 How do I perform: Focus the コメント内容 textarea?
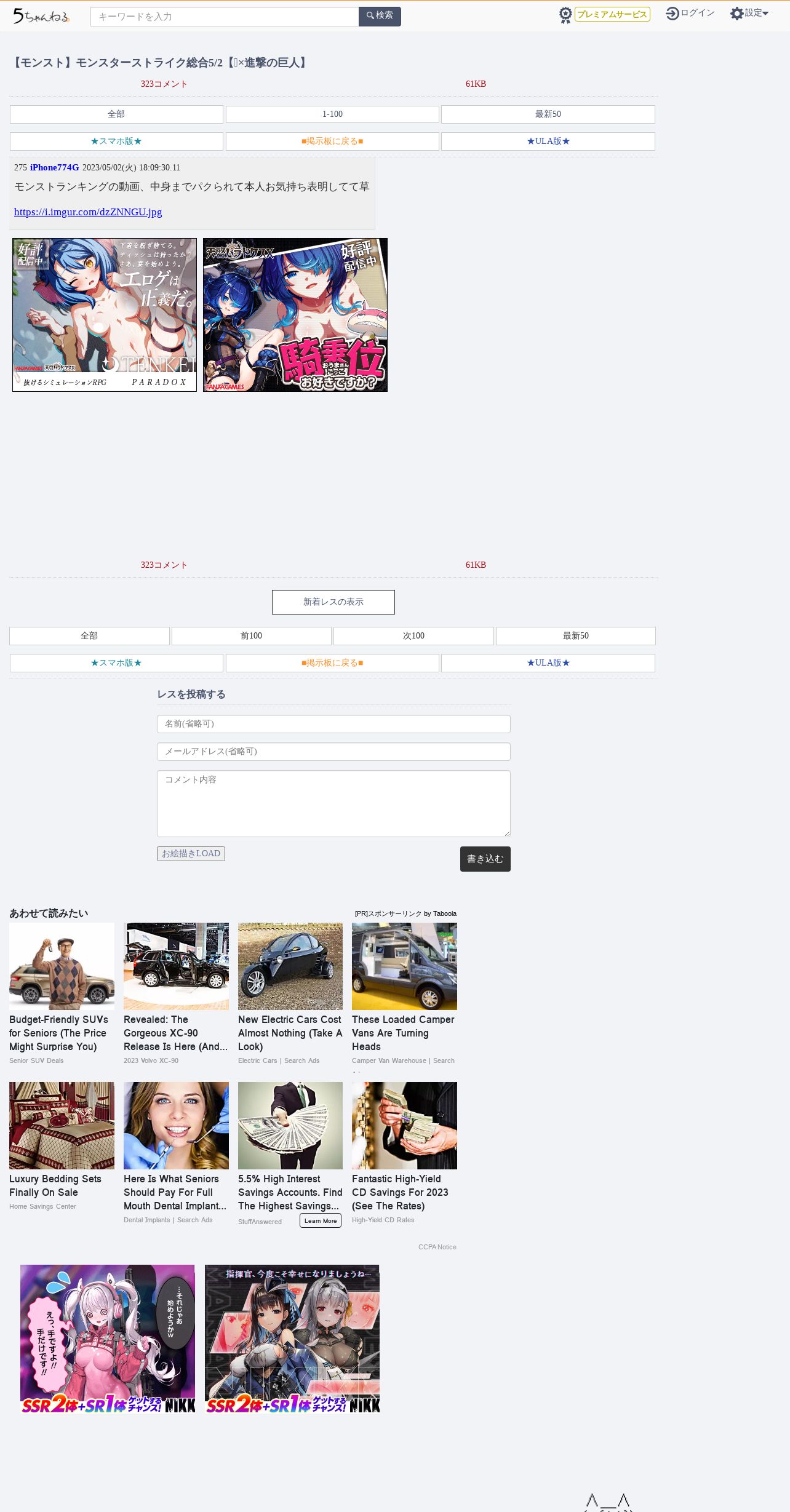point(333,804)
